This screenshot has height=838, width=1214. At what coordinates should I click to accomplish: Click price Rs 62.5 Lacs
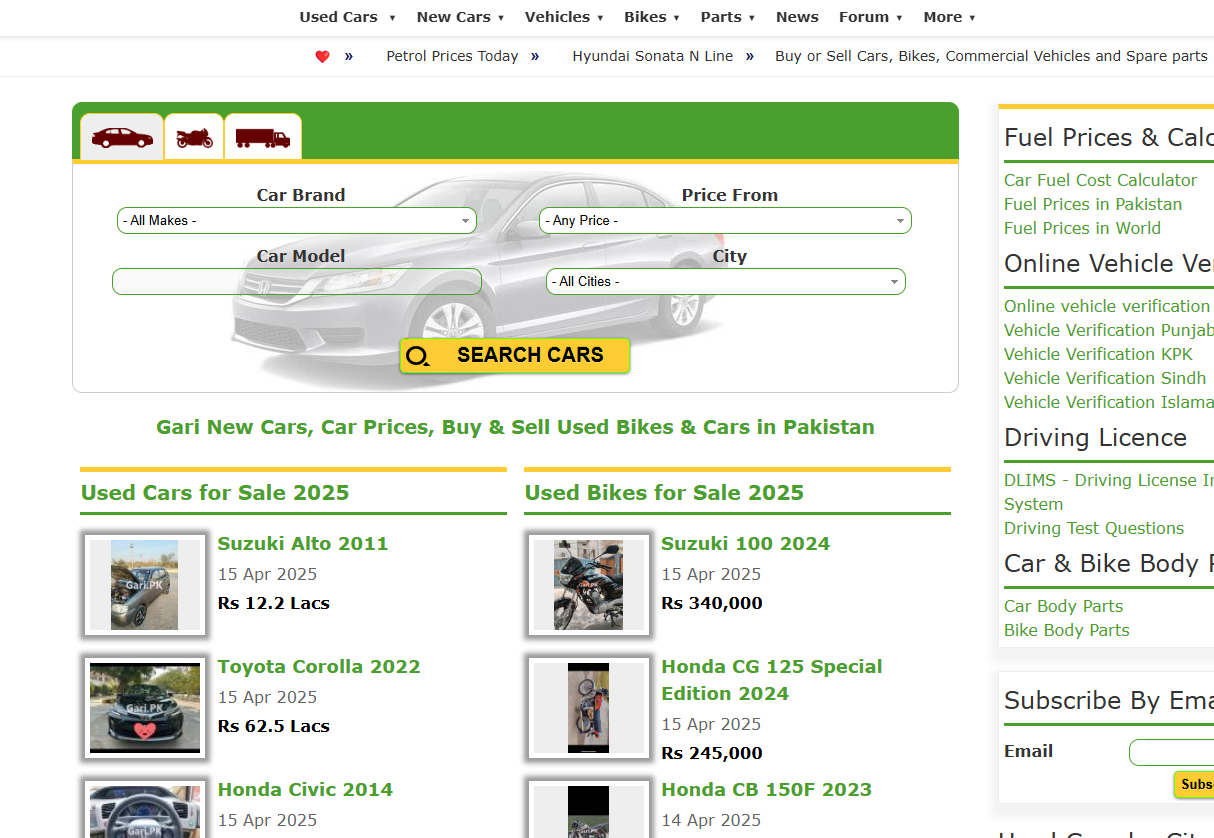(273, 726)
